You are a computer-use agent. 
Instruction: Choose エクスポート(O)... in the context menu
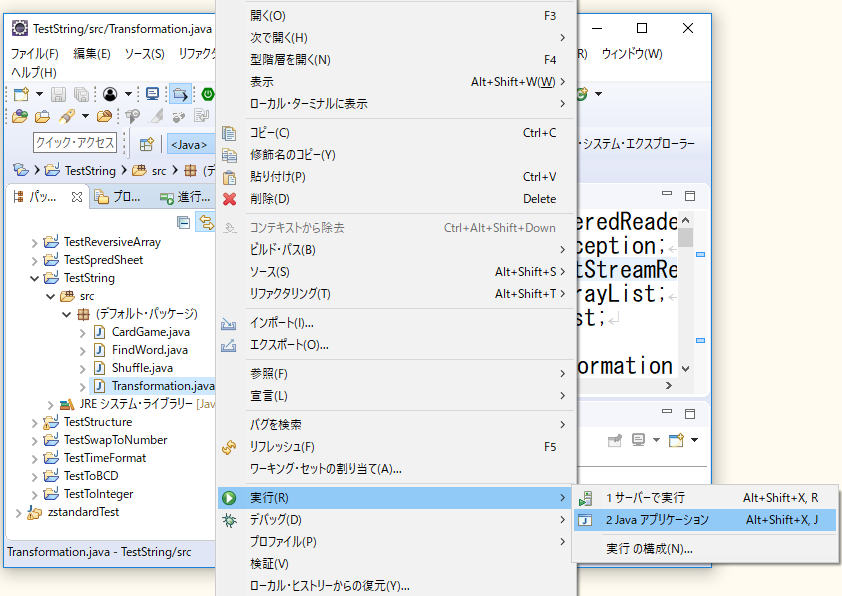pyautogui.click(x=396, y=345)
